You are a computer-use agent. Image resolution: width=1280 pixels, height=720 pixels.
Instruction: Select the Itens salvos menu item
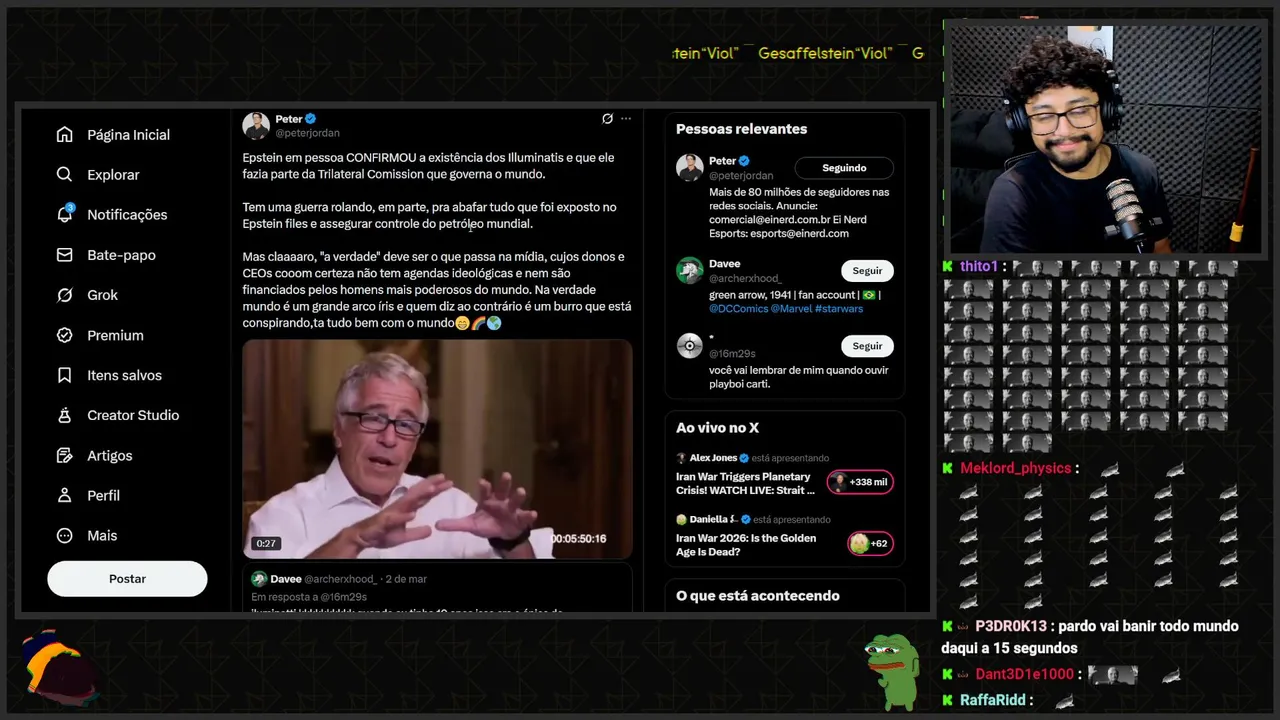[x=124, y=375]
